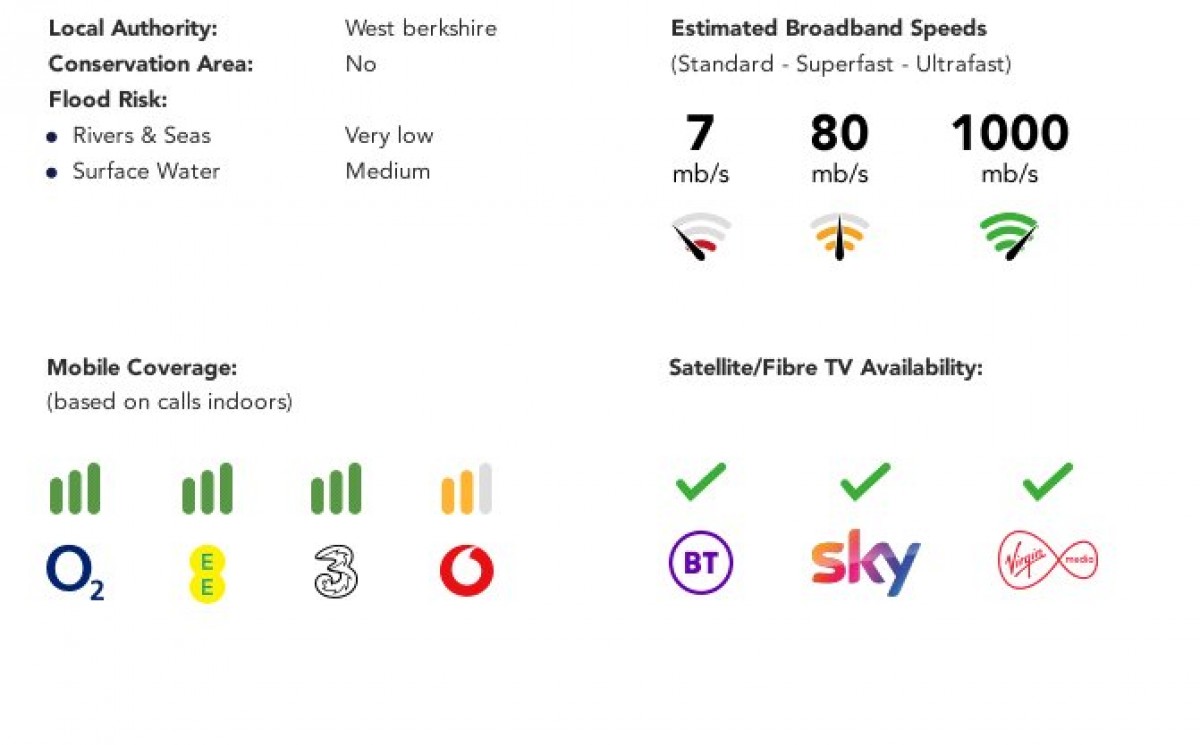Click the EE network logo

[x=207, y=574]
